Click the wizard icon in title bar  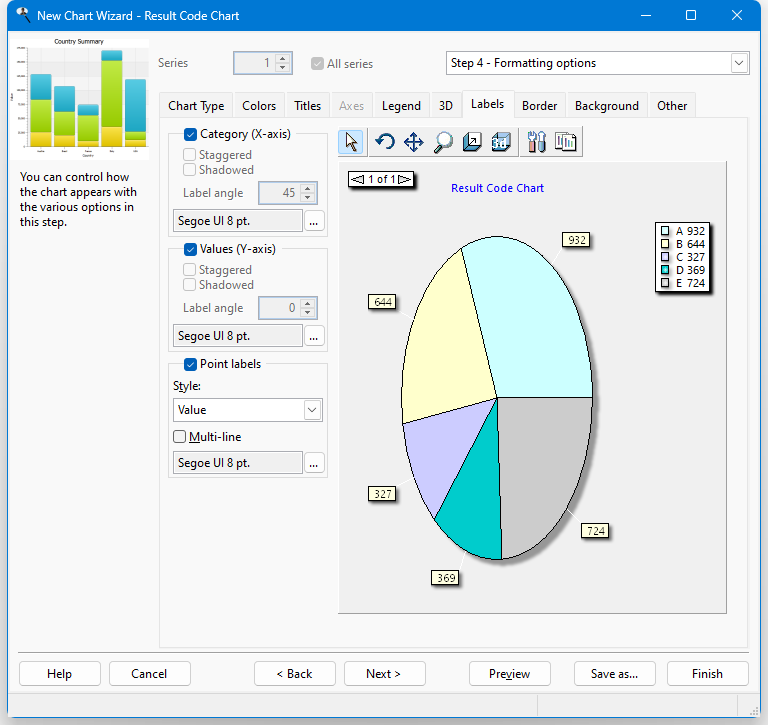click(23, 15)
